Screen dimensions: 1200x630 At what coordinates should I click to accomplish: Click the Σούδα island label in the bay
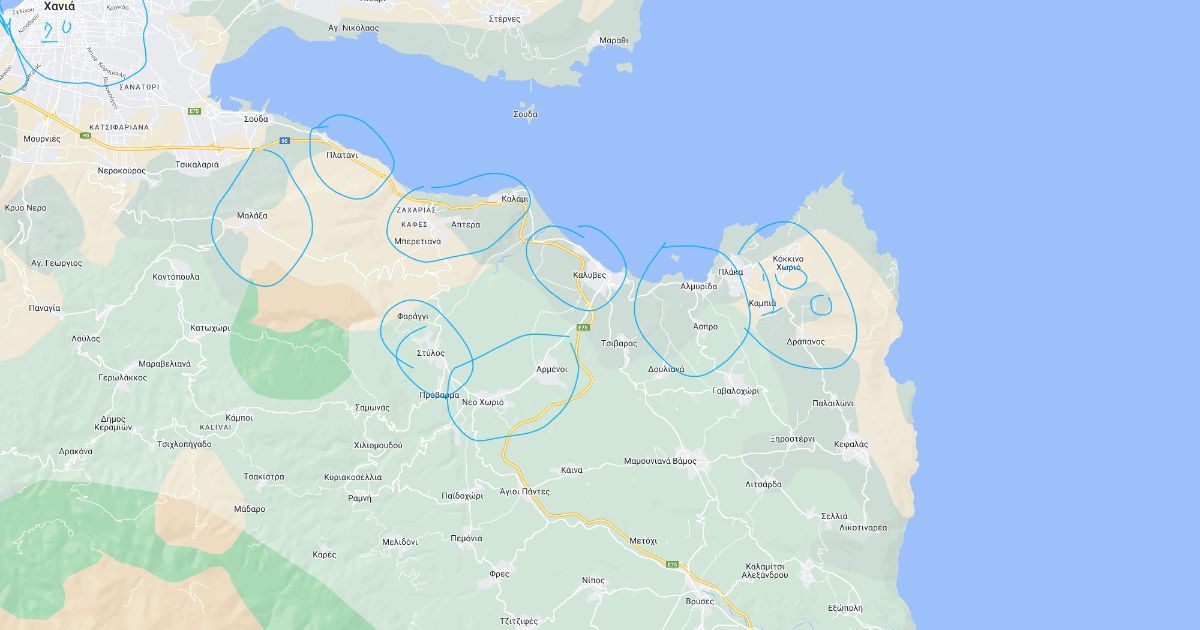point(525,114)
